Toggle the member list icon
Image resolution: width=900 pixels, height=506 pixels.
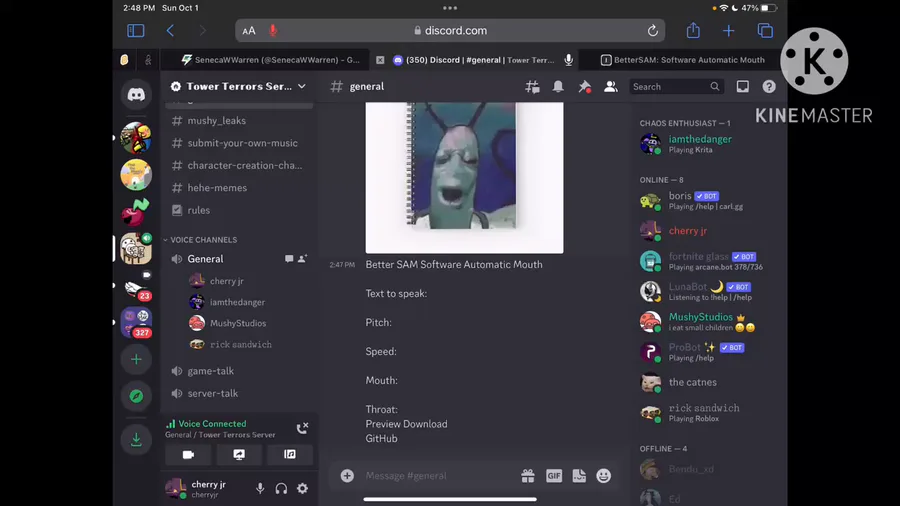click(611, 87)
